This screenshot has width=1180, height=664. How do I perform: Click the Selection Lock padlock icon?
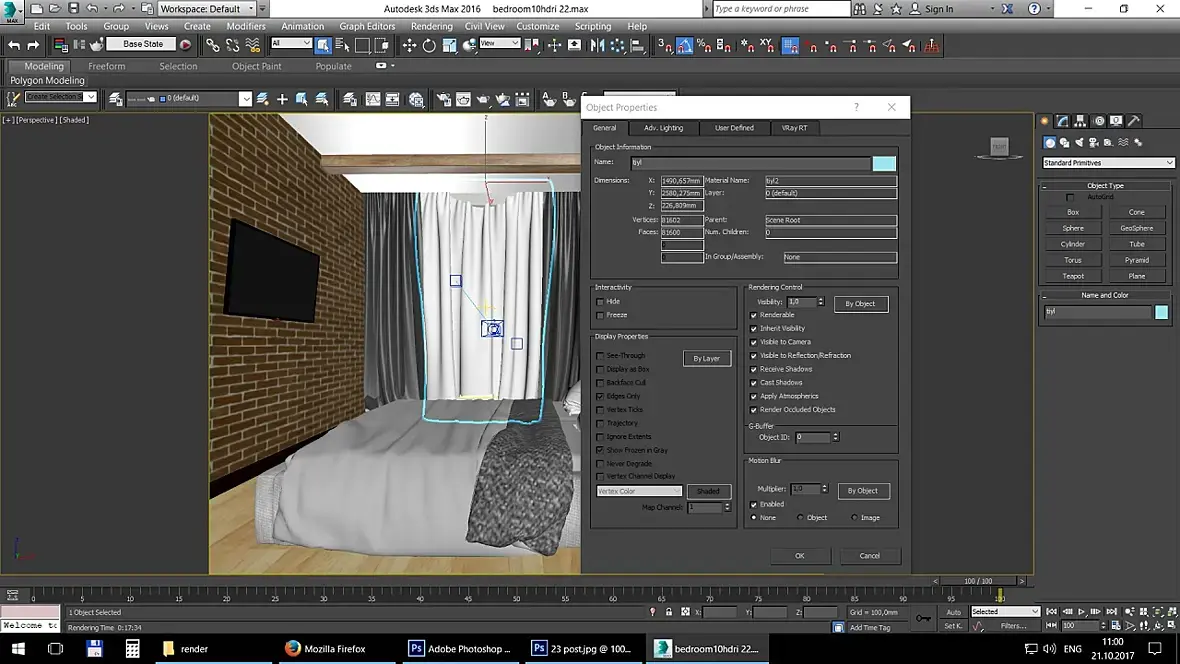coord(668,612)
